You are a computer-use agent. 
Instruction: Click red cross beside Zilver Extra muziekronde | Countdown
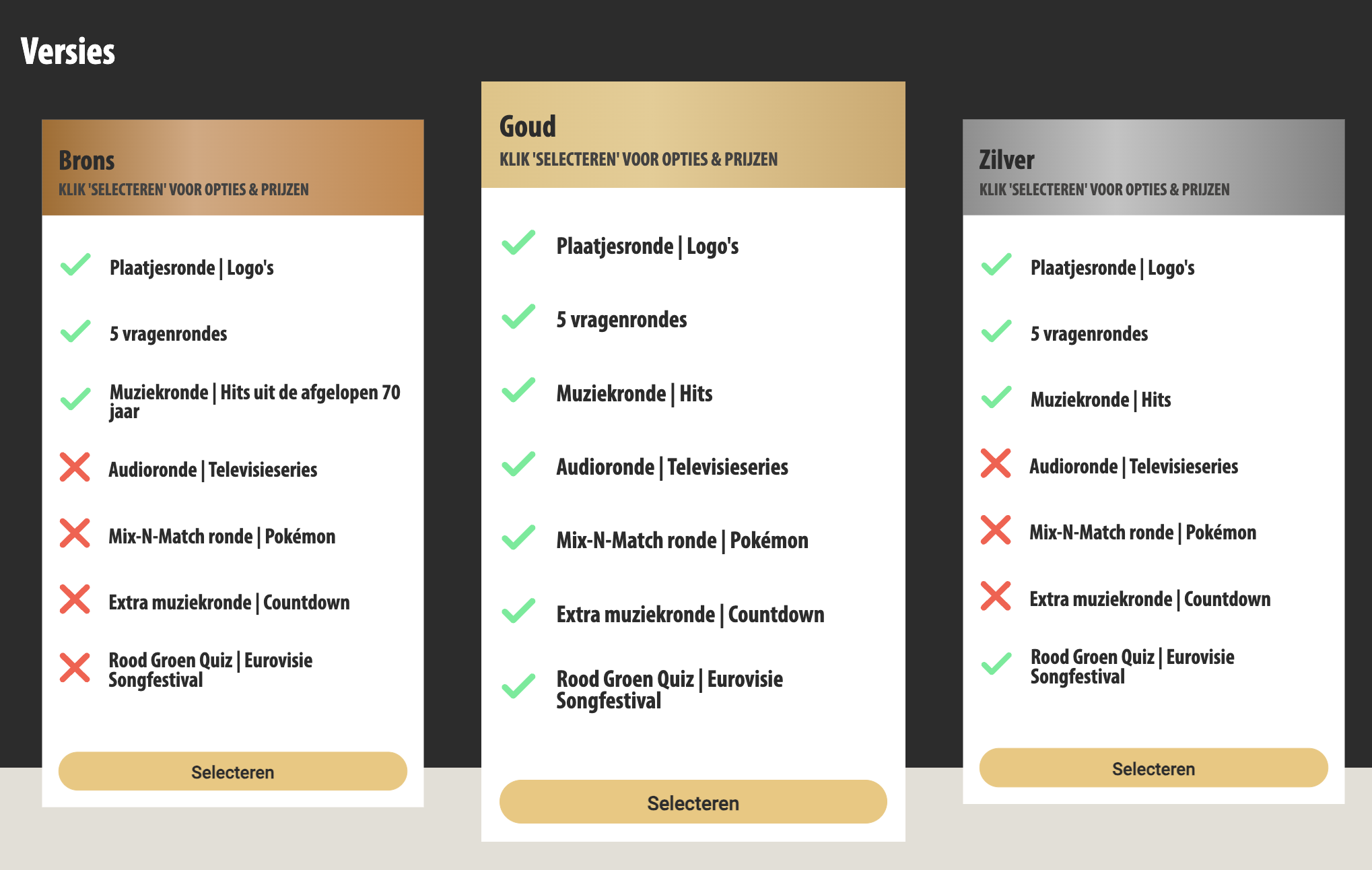996,596
